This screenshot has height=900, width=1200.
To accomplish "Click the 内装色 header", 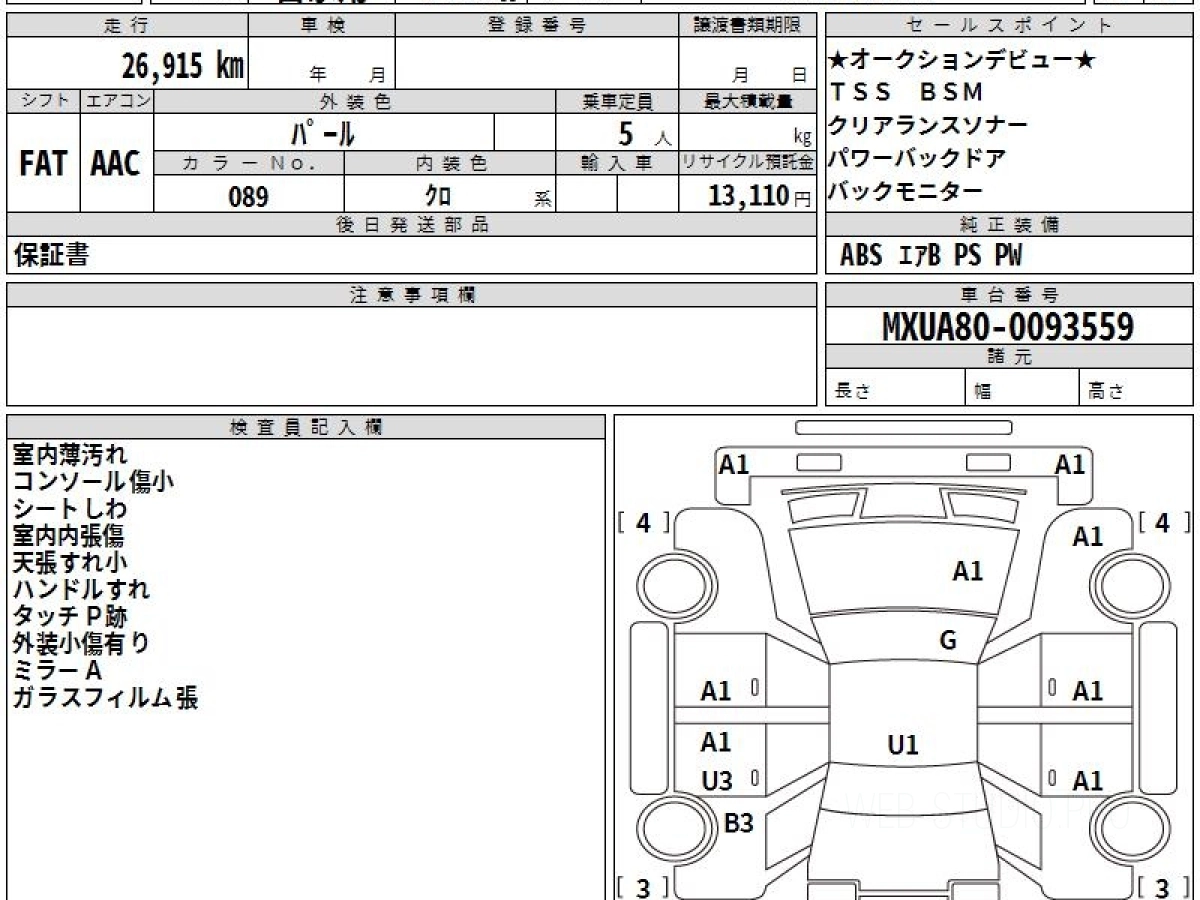I will pyautogui.click(x=451, y=163).
